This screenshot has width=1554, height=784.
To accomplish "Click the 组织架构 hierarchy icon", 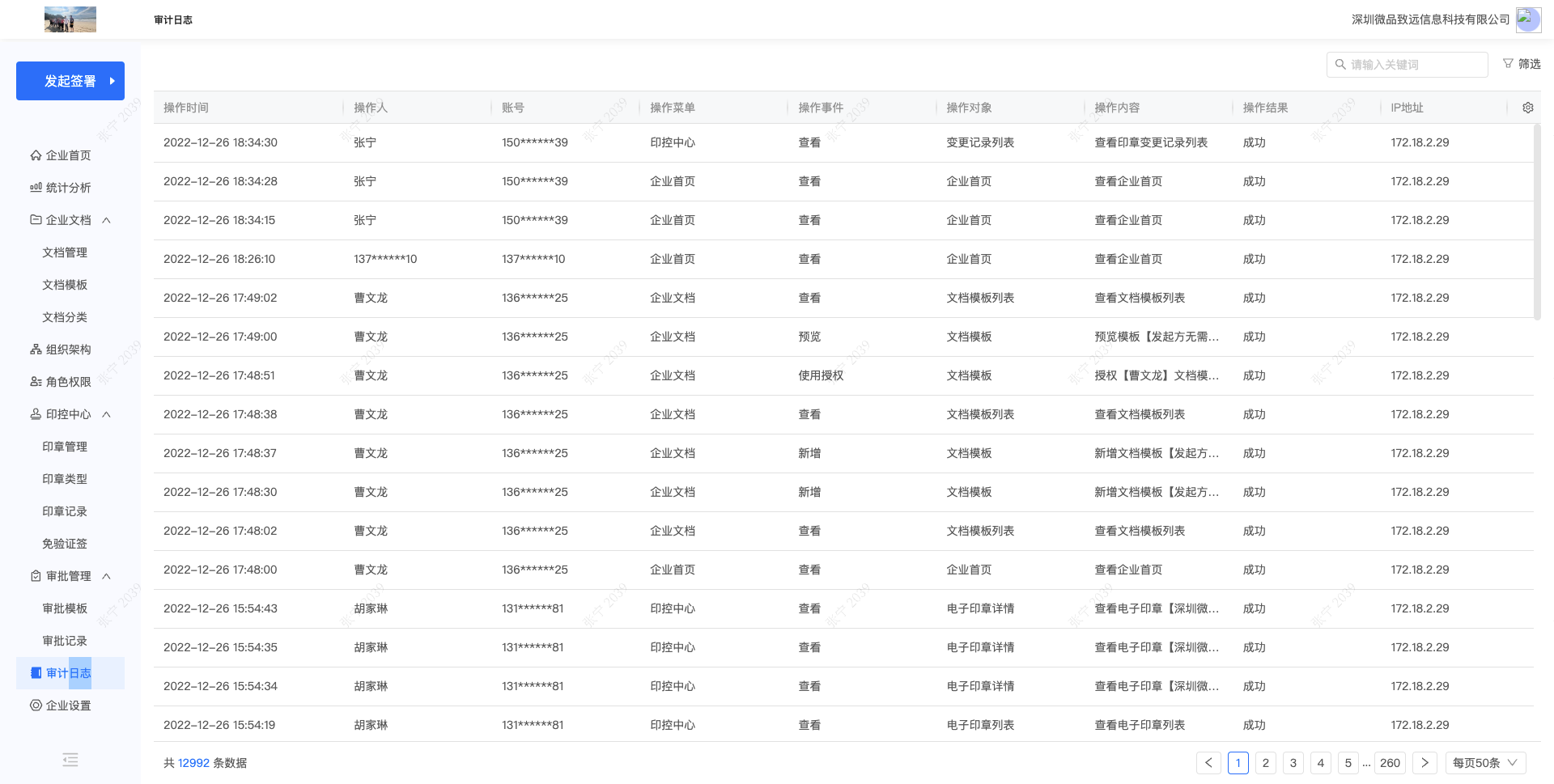I will point(36,350).
